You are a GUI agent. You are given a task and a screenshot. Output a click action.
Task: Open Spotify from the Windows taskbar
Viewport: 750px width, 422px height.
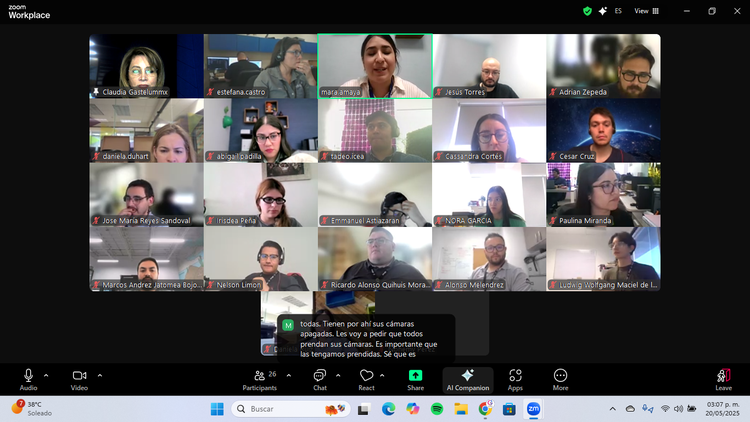click(x=437, y=409)
